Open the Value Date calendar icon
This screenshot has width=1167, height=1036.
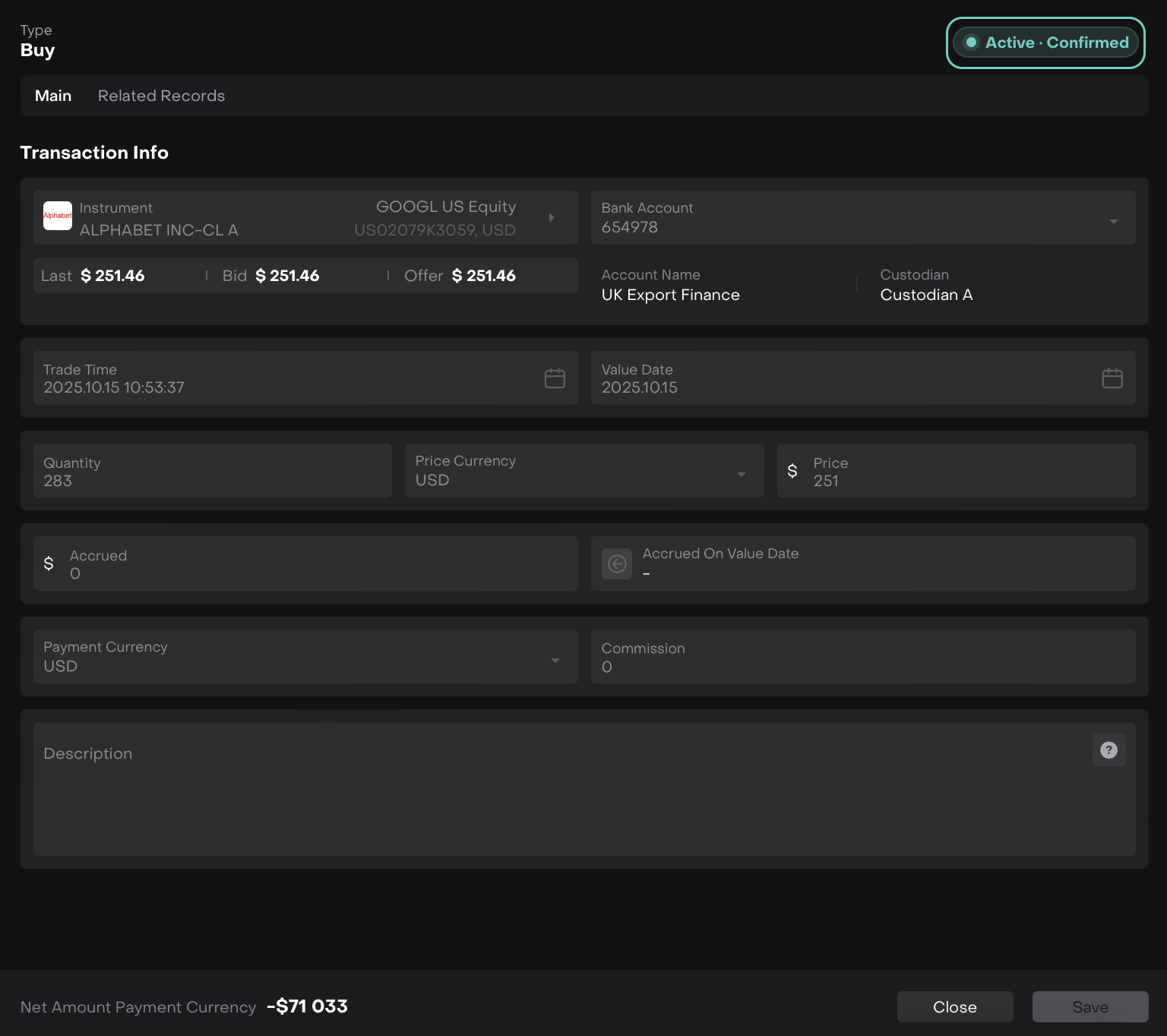click(x=1112, y=378)
